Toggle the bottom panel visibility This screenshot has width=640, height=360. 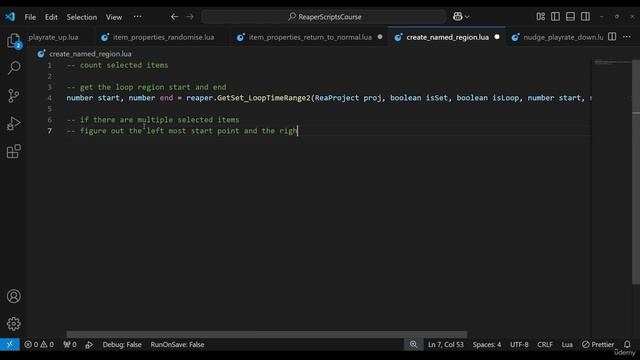[570, 16]
